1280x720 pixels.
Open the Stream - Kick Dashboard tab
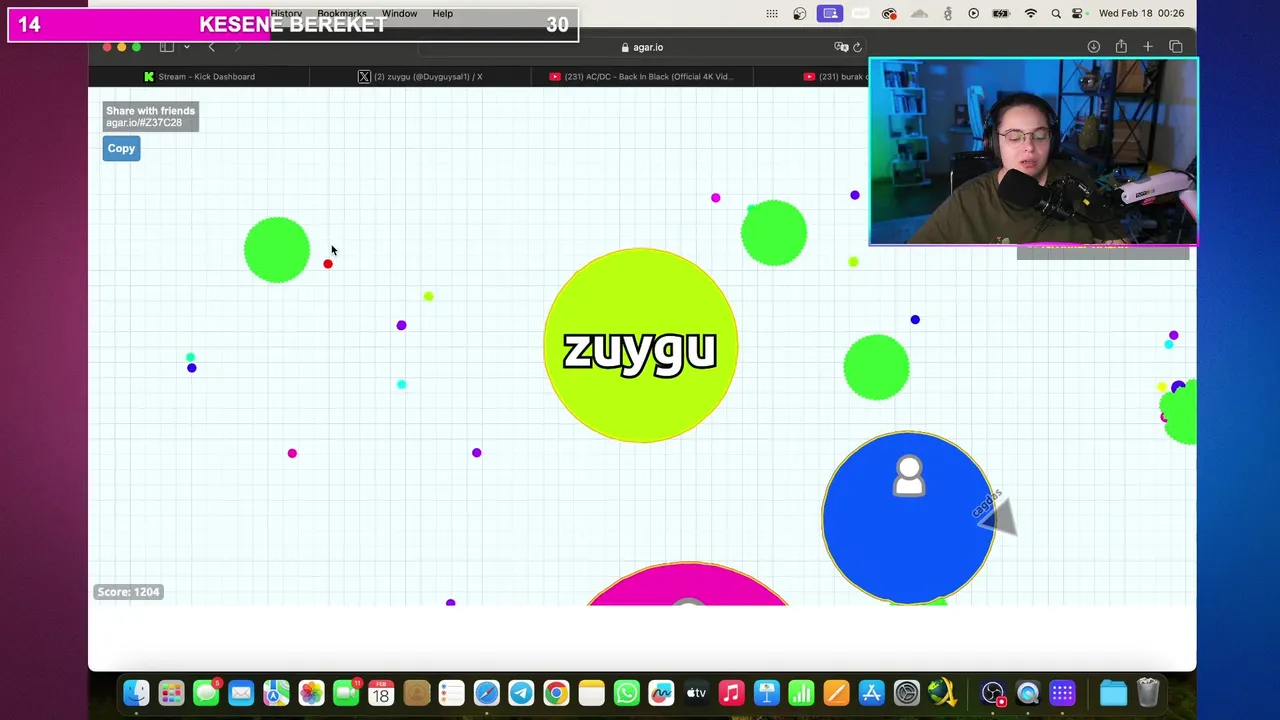pyautogui.click(x=199, y=76)
